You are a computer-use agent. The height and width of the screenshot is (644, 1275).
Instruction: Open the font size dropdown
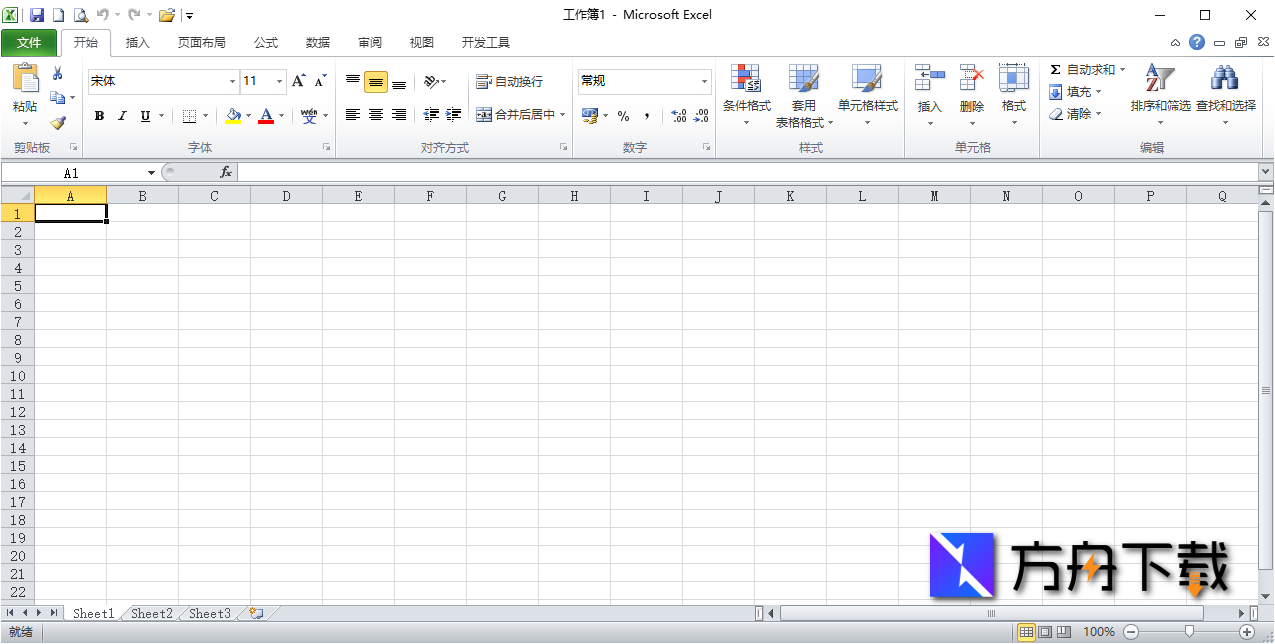[278, 80]
